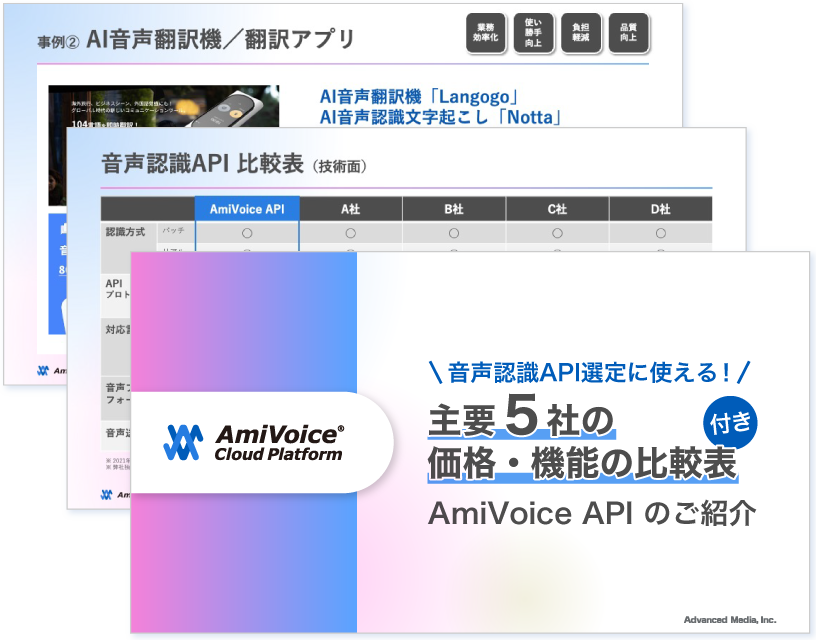Screen dimensions: 816x640
Task: Click the circle in AmiVoice API batch cell
Action: tap(247, 233)
